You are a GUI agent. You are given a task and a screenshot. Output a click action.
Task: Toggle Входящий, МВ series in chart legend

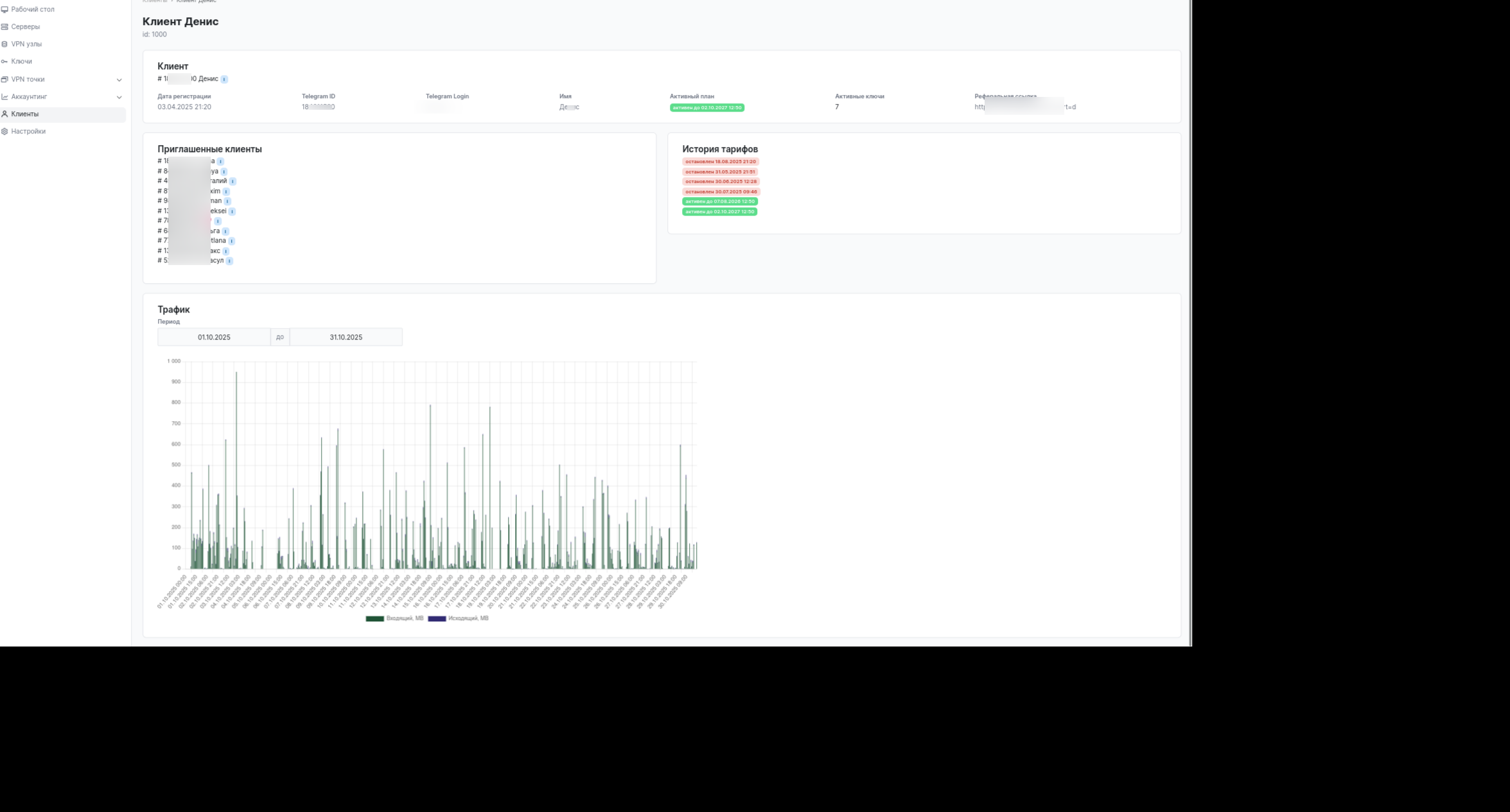tap(394, 619)
